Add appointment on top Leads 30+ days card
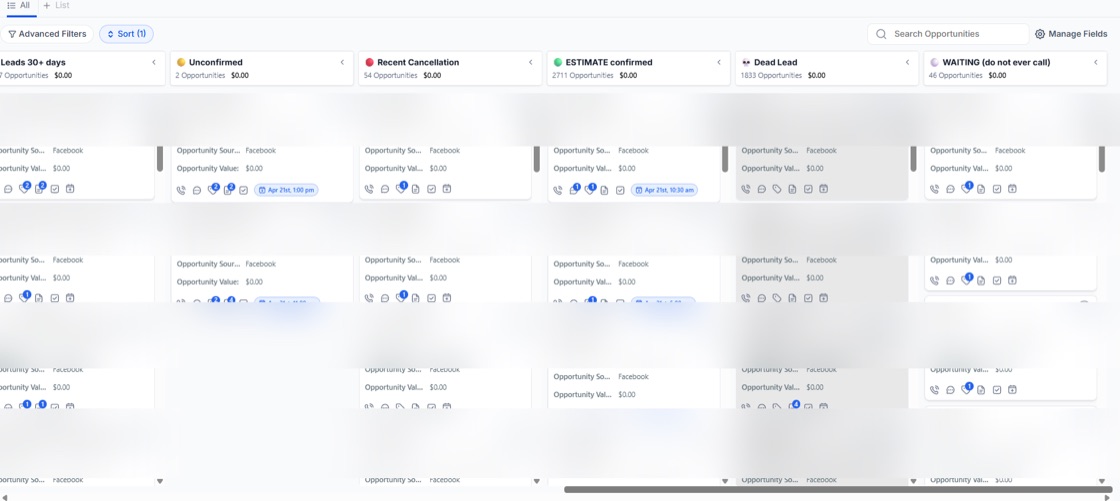 coord(70,189)
